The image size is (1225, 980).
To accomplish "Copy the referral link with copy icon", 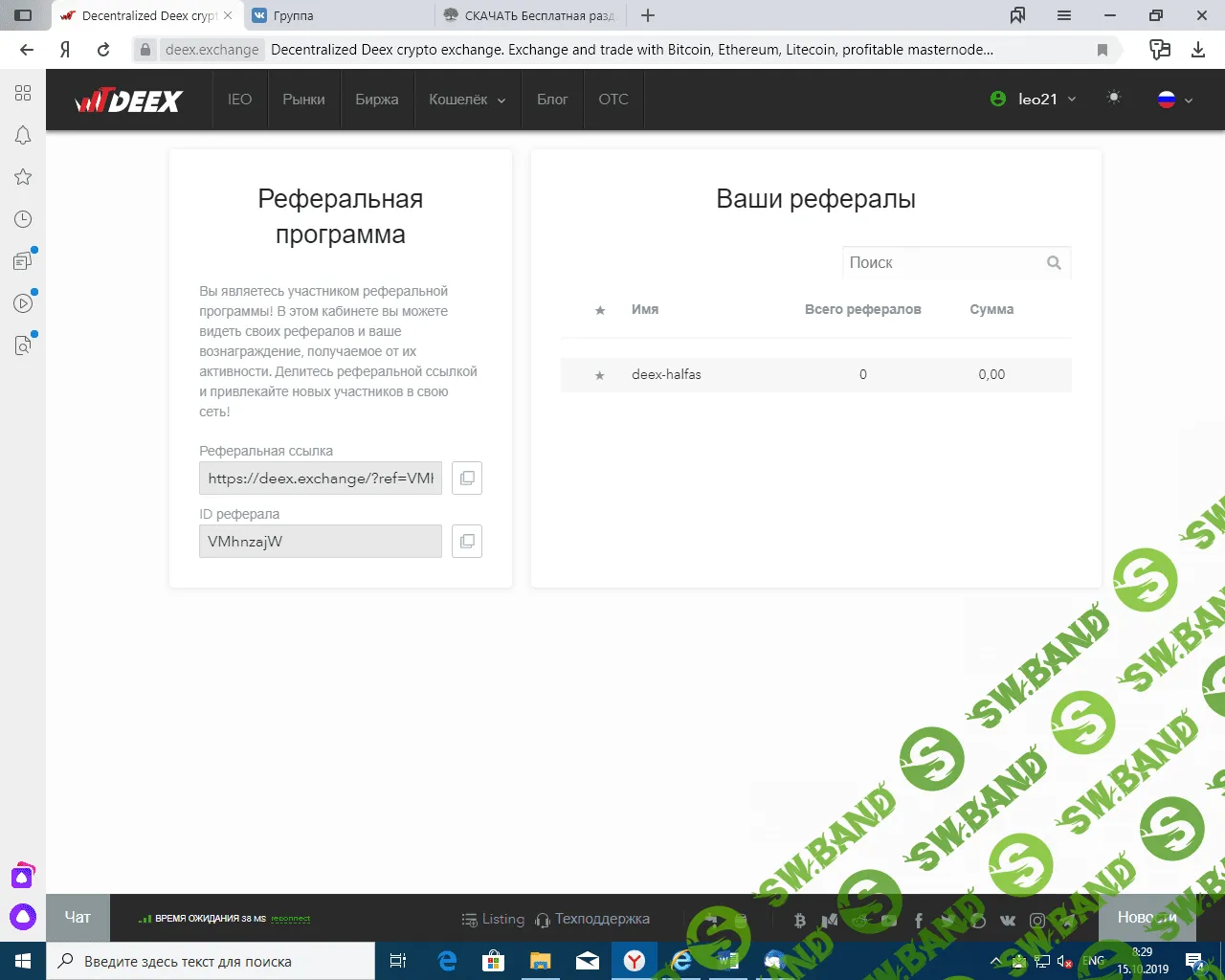I will [467, 479].
